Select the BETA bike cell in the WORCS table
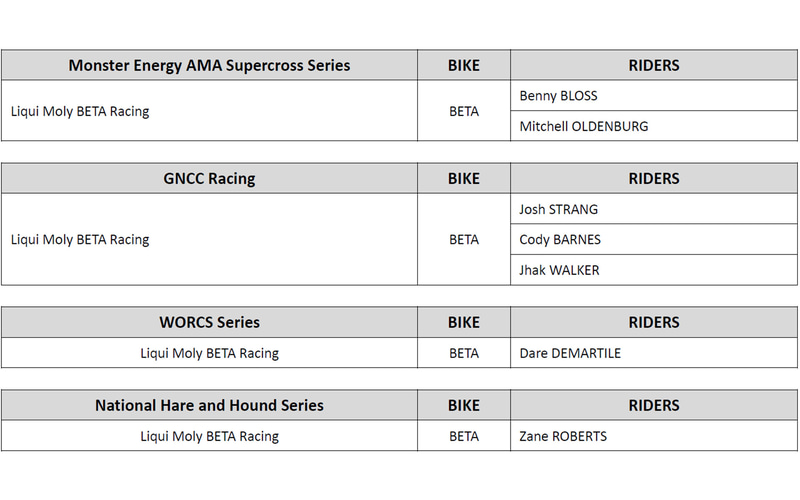Viewport: 800px width, 500px height. click(x=464, y=353)
